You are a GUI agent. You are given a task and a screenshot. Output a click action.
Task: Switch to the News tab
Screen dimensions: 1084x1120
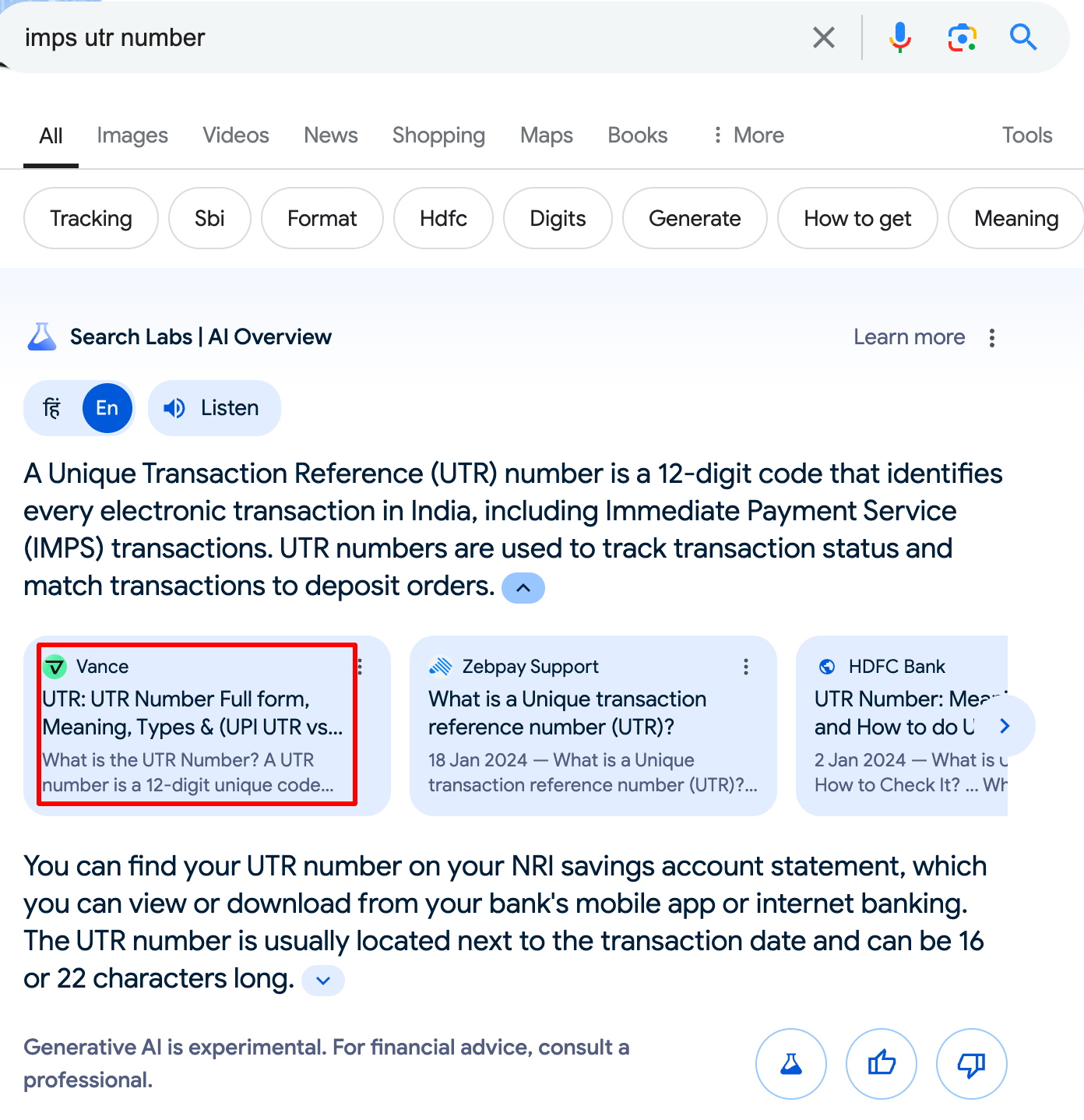[331, 136]
